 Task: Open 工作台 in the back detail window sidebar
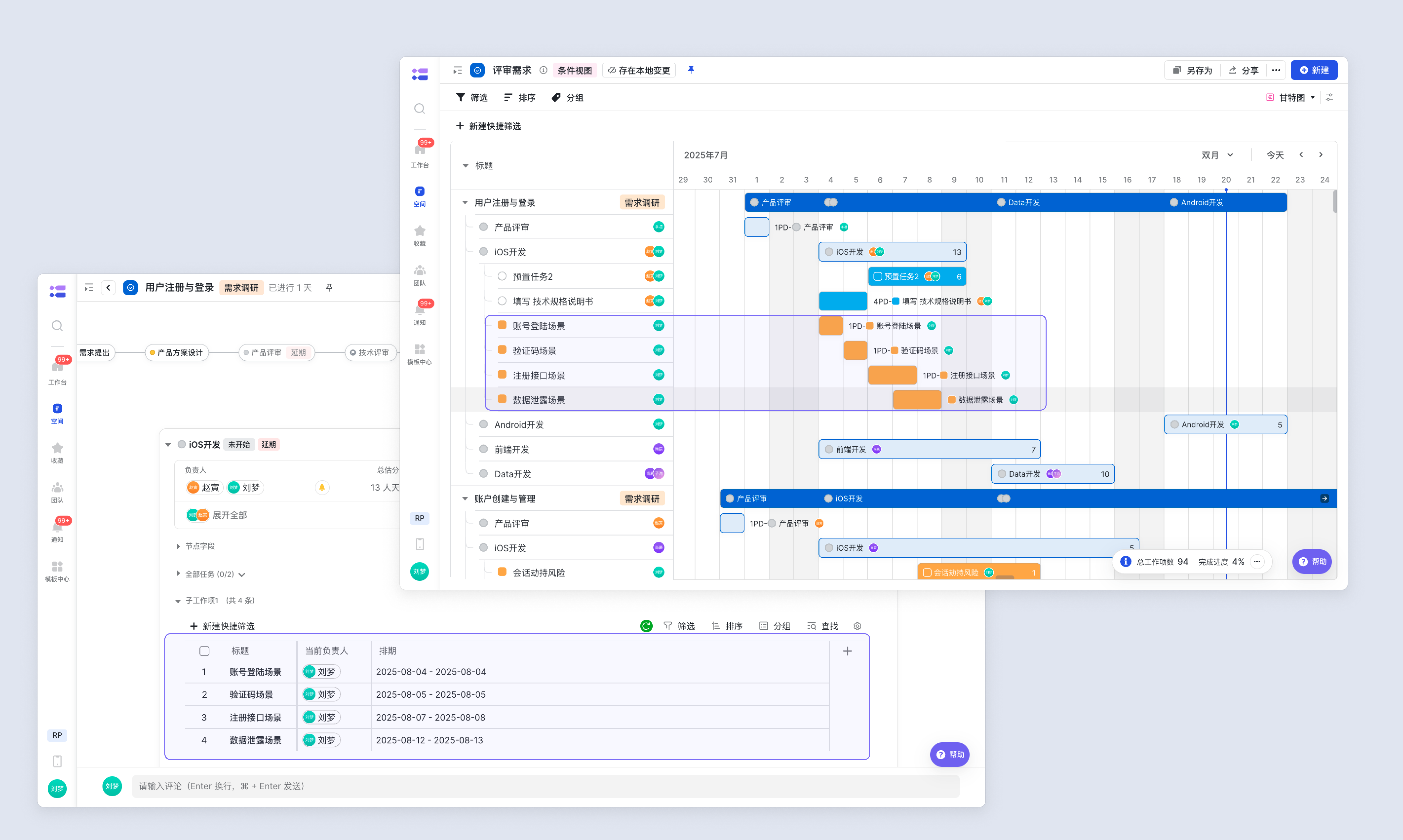point(57,372)
